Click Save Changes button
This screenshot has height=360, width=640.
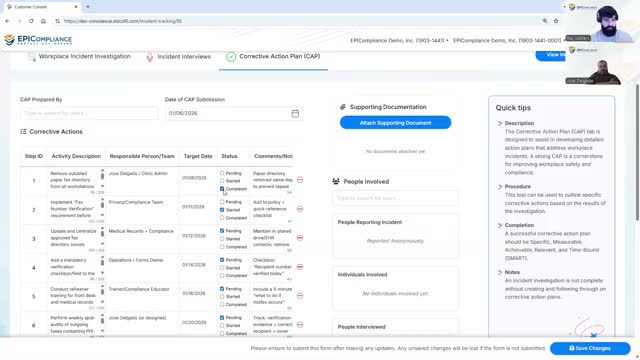tap(590, 348)
